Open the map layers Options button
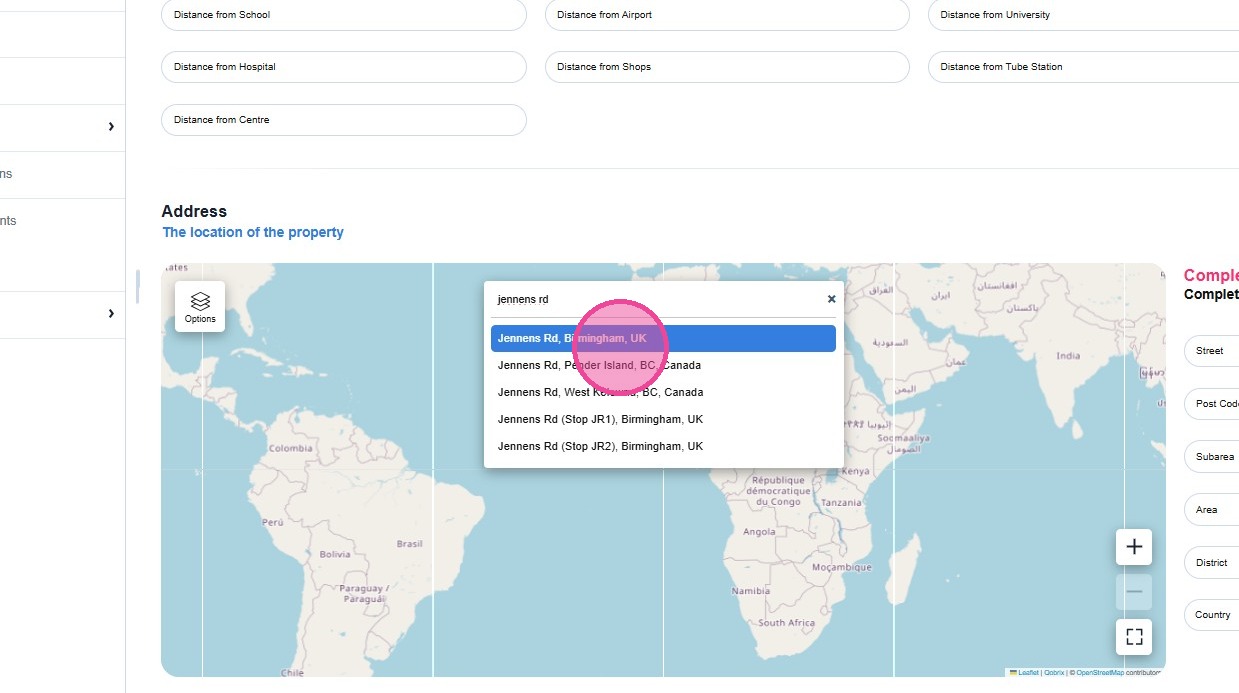 click(200, 306)
